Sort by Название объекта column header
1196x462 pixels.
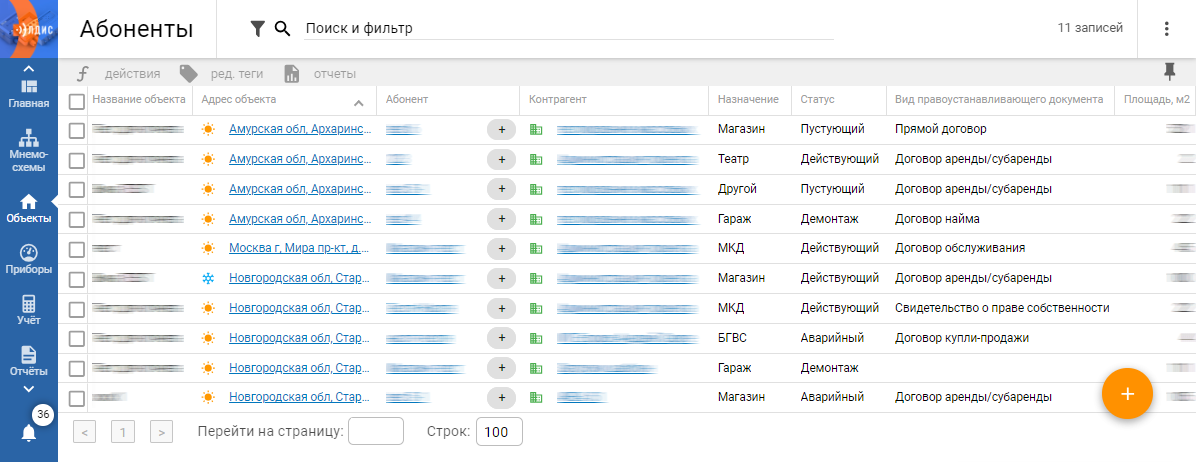(x=139, y=100)
